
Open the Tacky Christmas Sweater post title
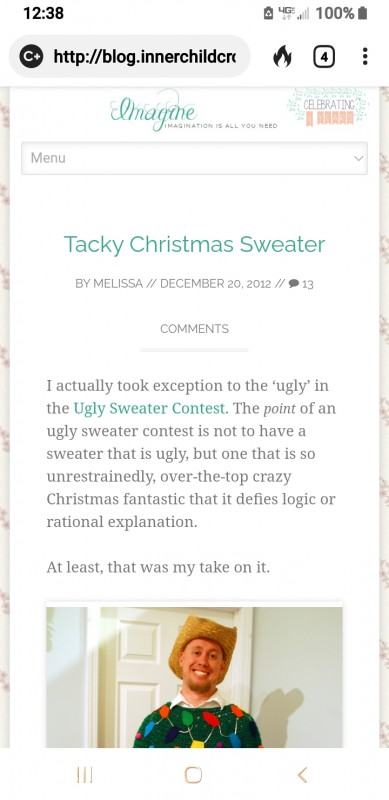(x=194, y=244)
